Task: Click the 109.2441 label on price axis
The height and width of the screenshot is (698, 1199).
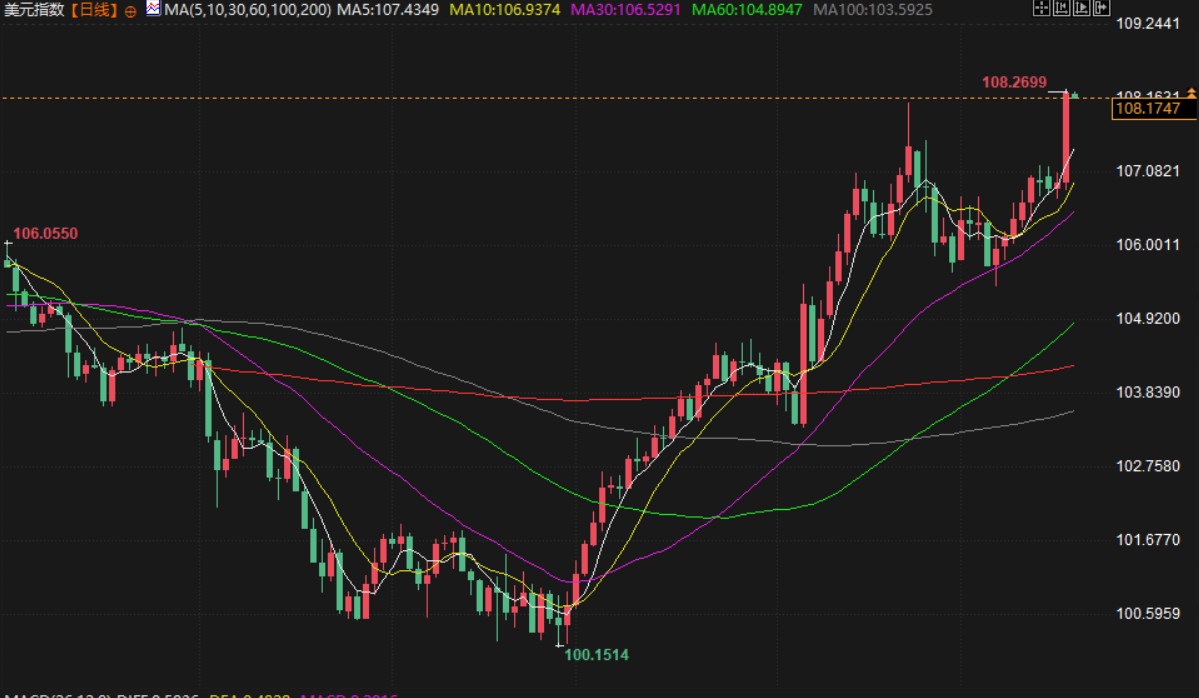Action: click(x=1149, y=23)
